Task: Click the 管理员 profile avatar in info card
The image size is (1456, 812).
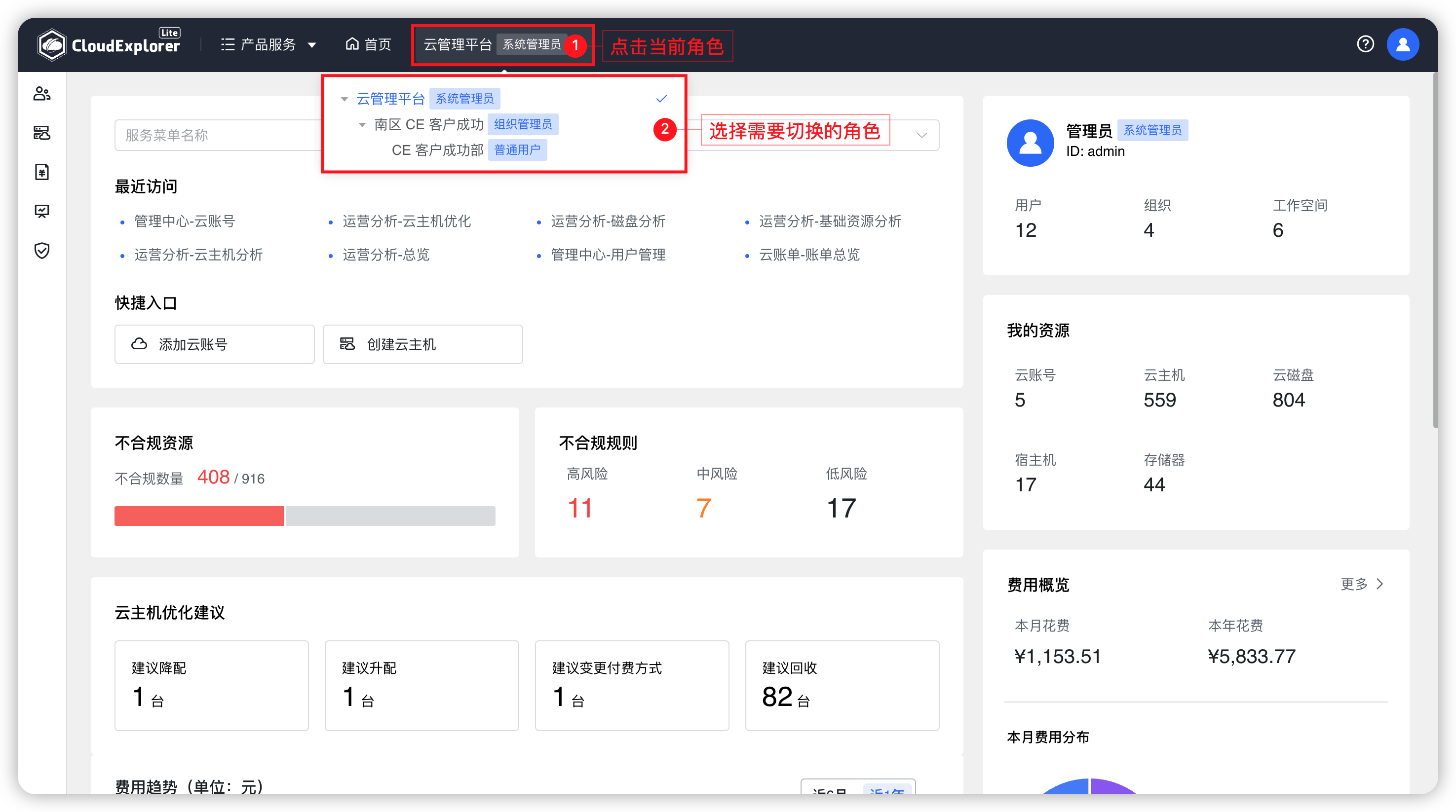Action: click(1030, 143)
